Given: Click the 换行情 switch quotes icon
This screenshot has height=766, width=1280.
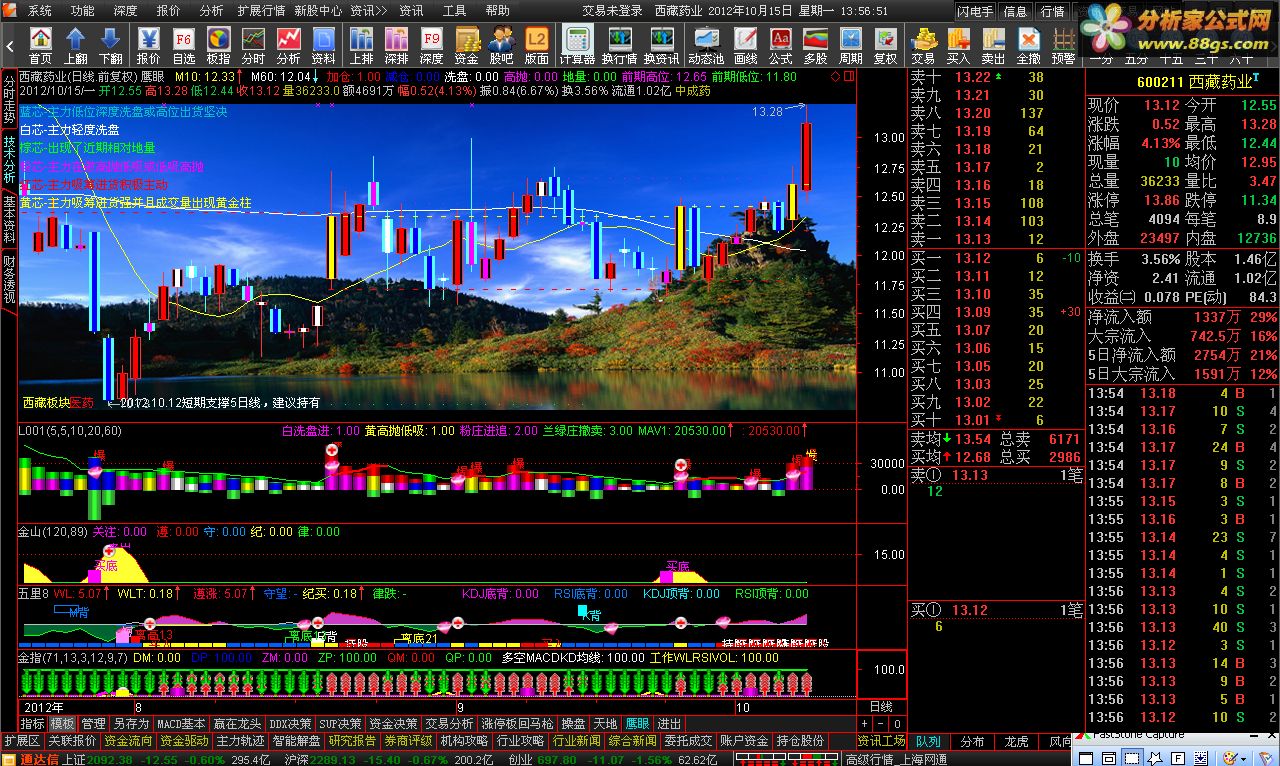Looking at the screenshot, I should coord(619,46).
